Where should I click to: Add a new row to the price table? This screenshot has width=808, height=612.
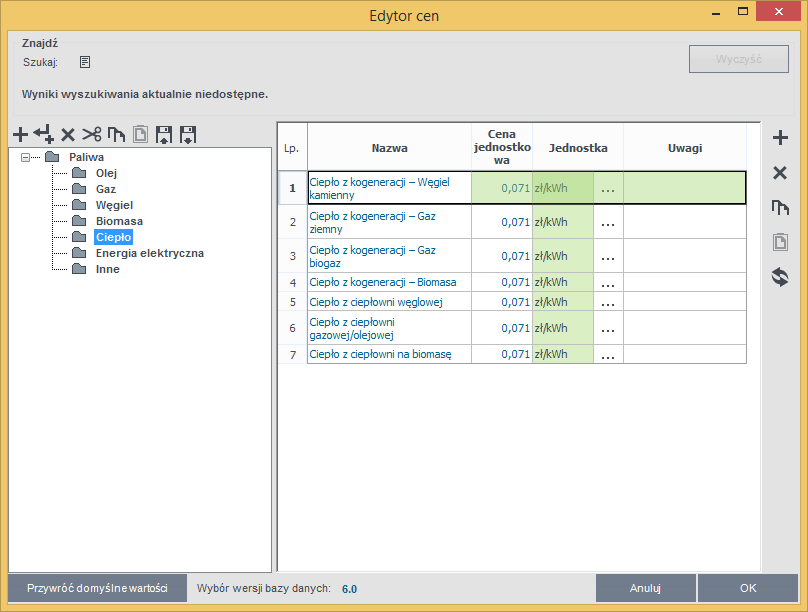pyautogui.click(x=780, y=138)
